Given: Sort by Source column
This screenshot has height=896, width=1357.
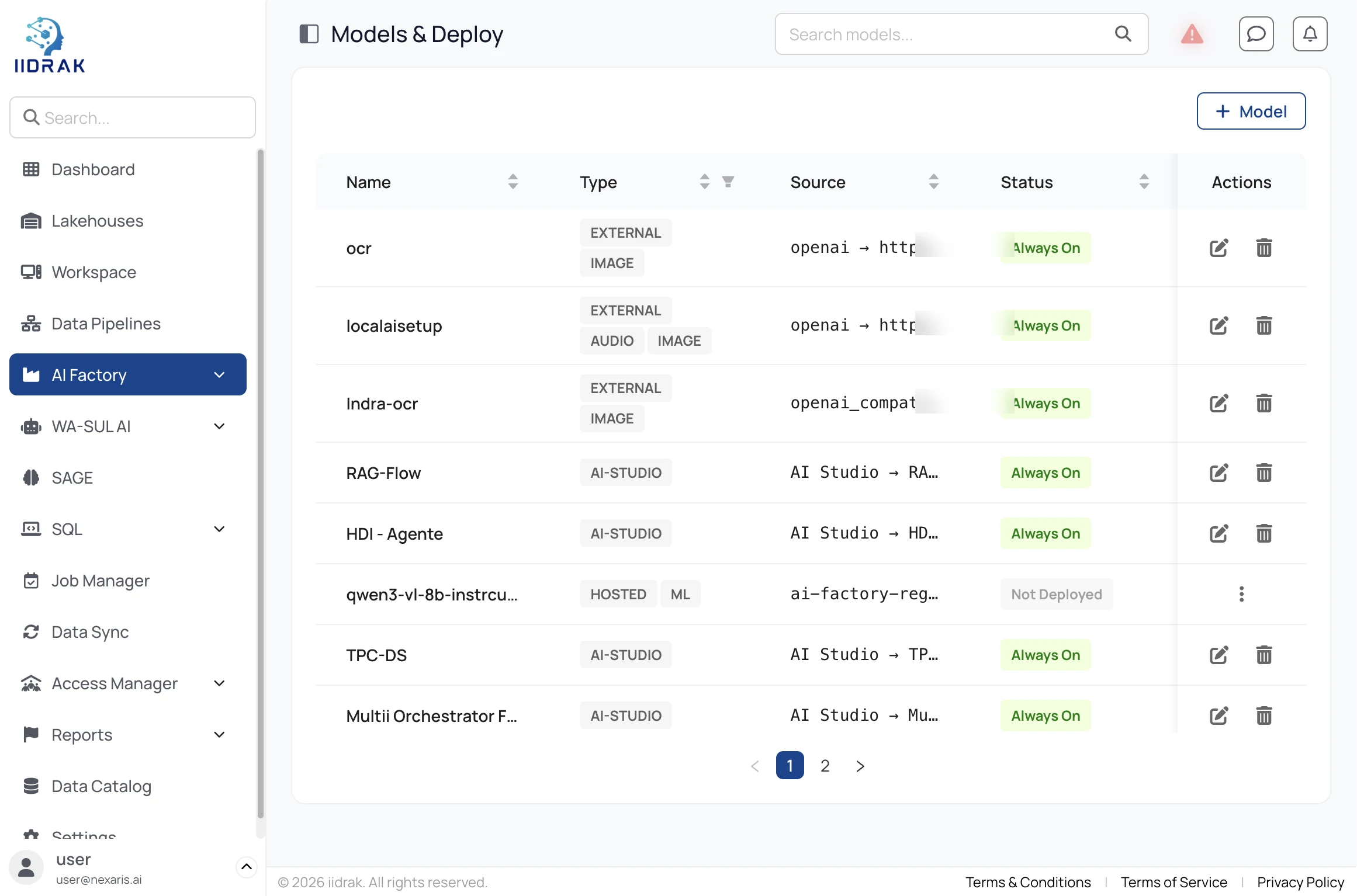Looking at the screenshot, I should coord(933,182).
